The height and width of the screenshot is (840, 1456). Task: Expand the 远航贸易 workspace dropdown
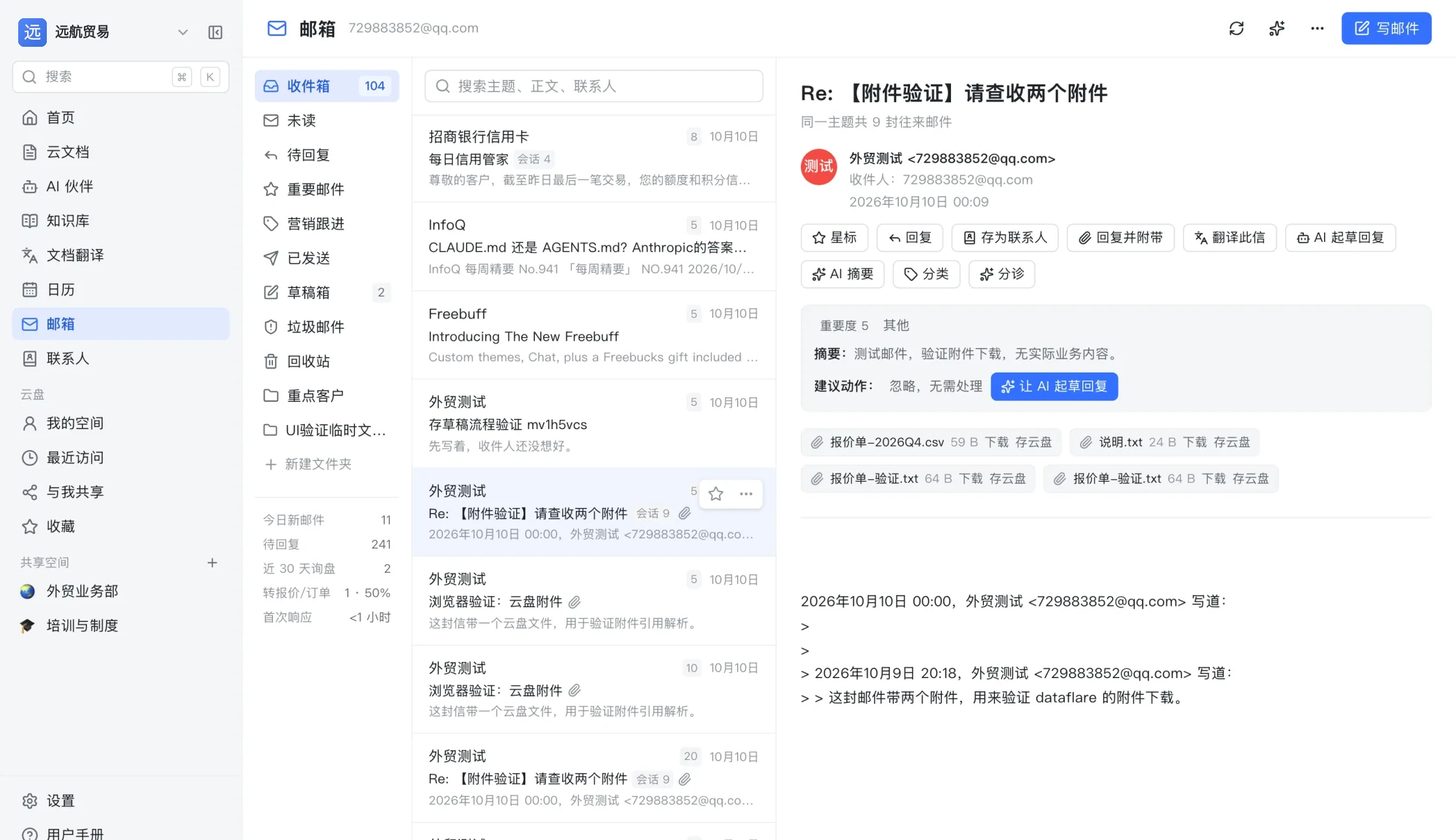pyautogui.click(x=183, y=32)
